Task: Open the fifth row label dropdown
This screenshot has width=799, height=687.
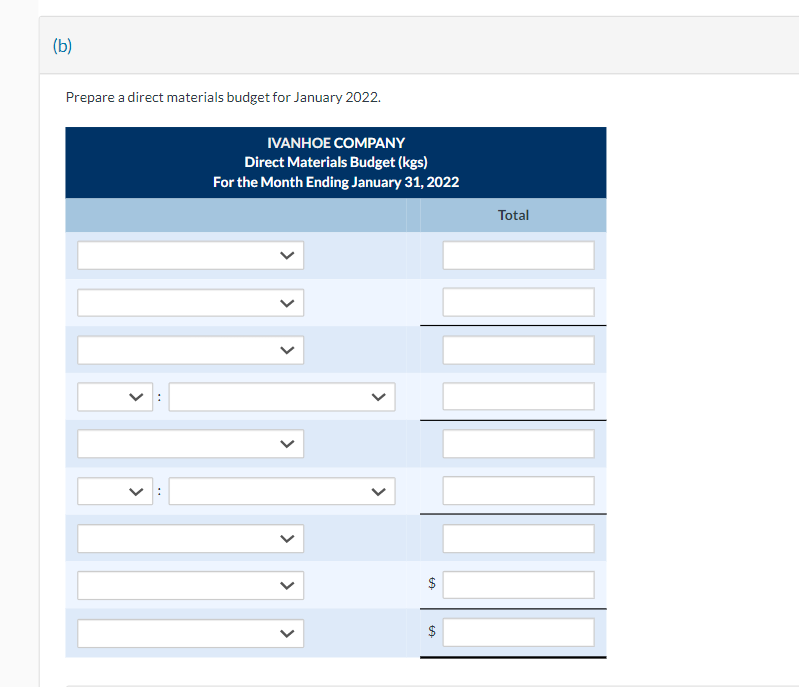Action: (190, 444)
